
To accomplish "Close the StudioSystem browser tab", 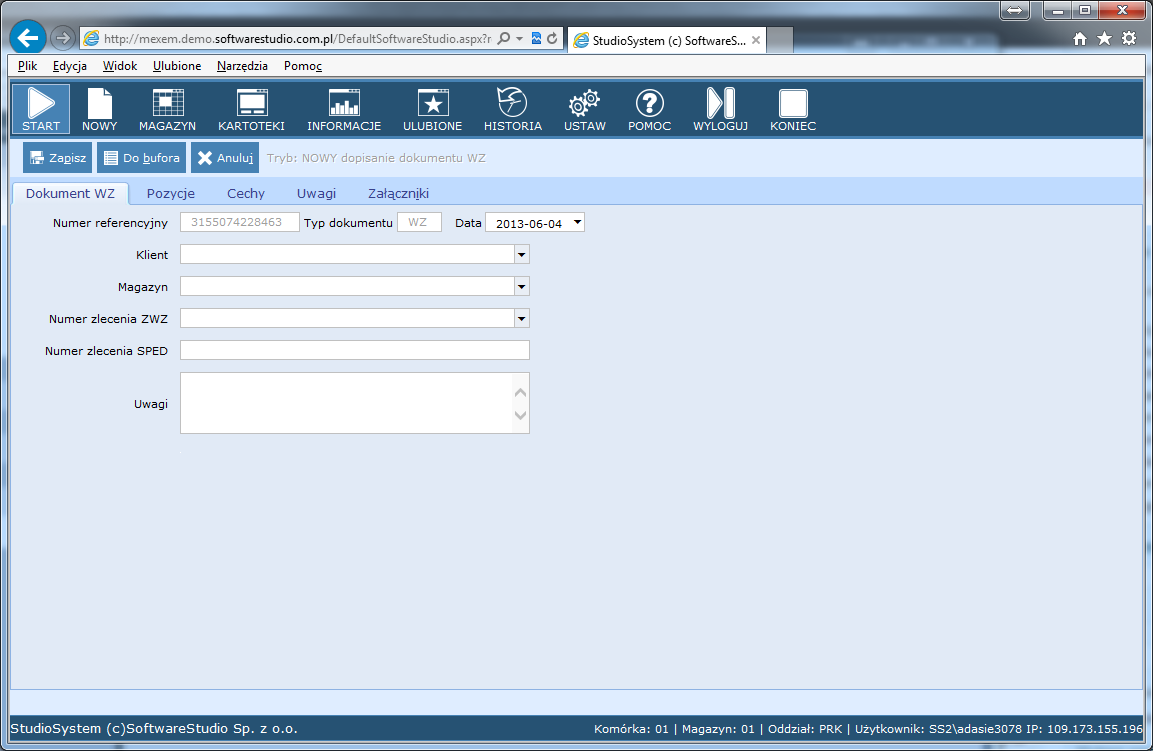I will click(756, 40).
